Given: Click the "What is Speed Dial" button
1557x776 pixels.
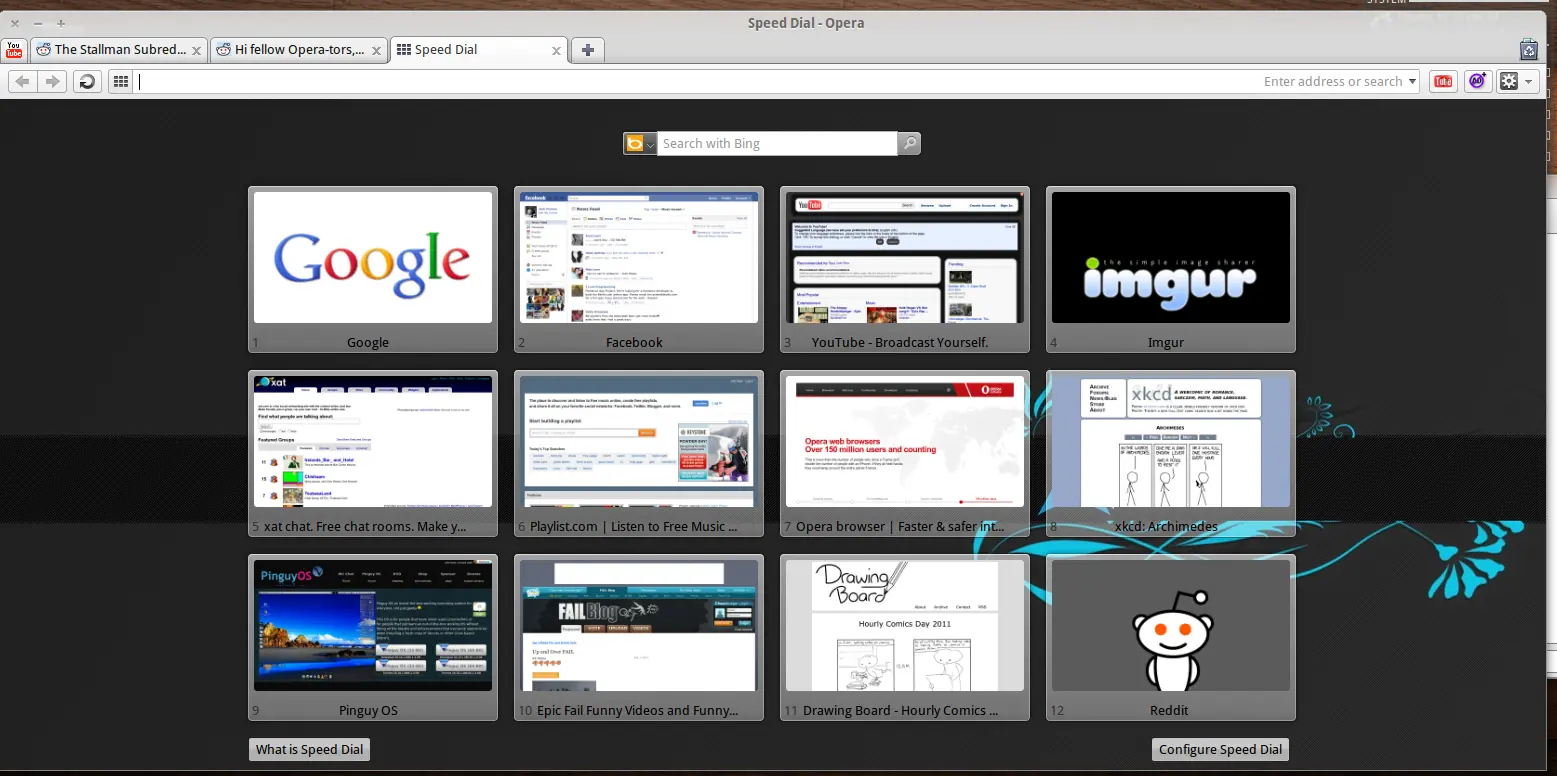Looking at the screenshot, I should (309, 750).
